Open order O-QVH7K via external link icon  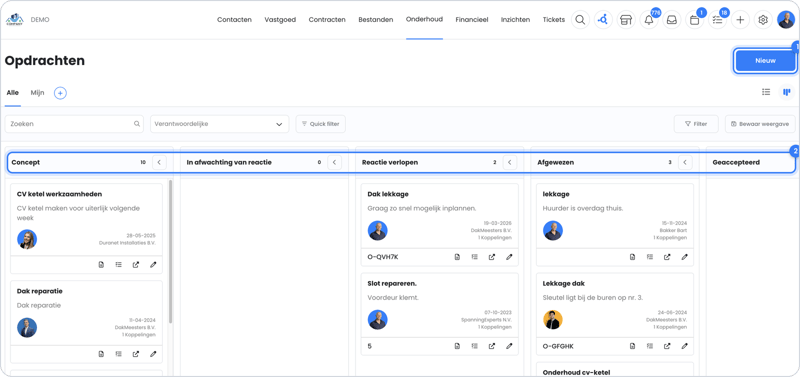(492, 257)
